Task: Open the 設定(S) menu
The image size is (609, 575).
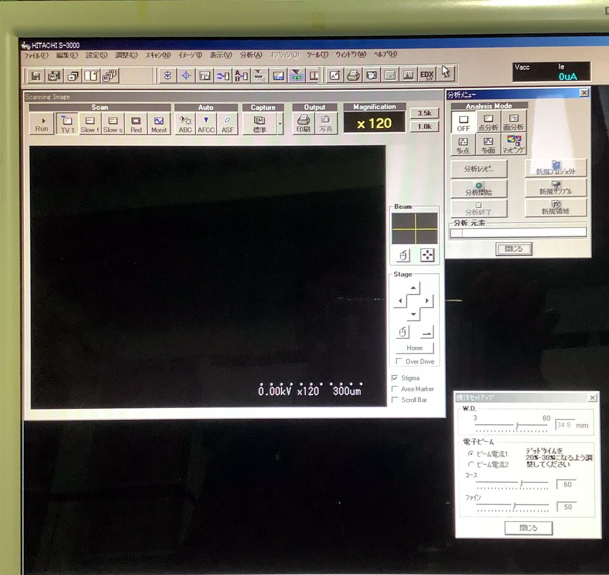Action: point(96,55)
